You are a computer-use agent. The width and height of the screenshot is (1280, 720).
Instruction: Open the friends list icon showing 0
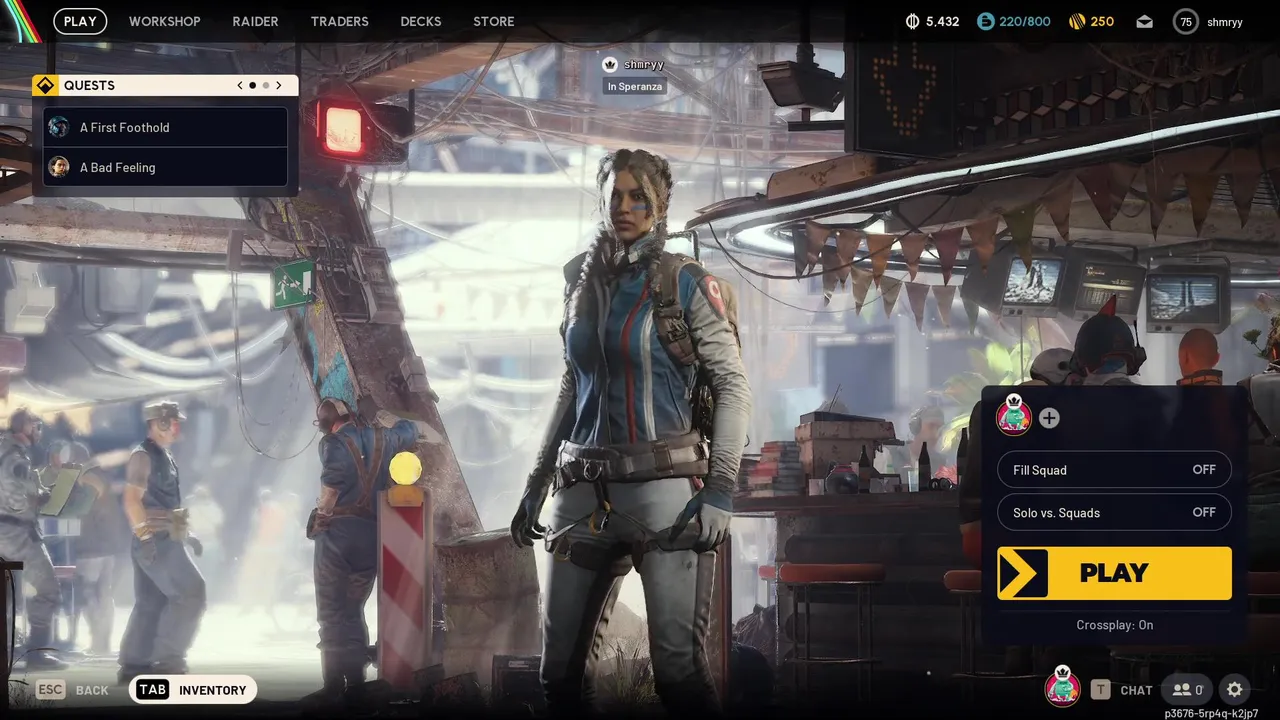pyautogui.click(x=1187, y=690)
